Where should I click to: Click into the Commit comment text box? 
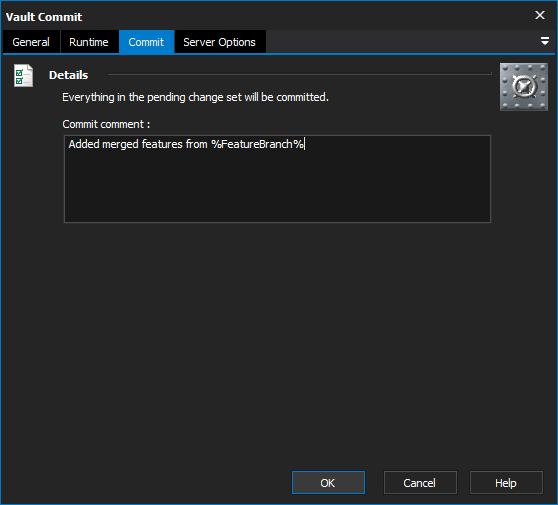(x=277, y=179)
